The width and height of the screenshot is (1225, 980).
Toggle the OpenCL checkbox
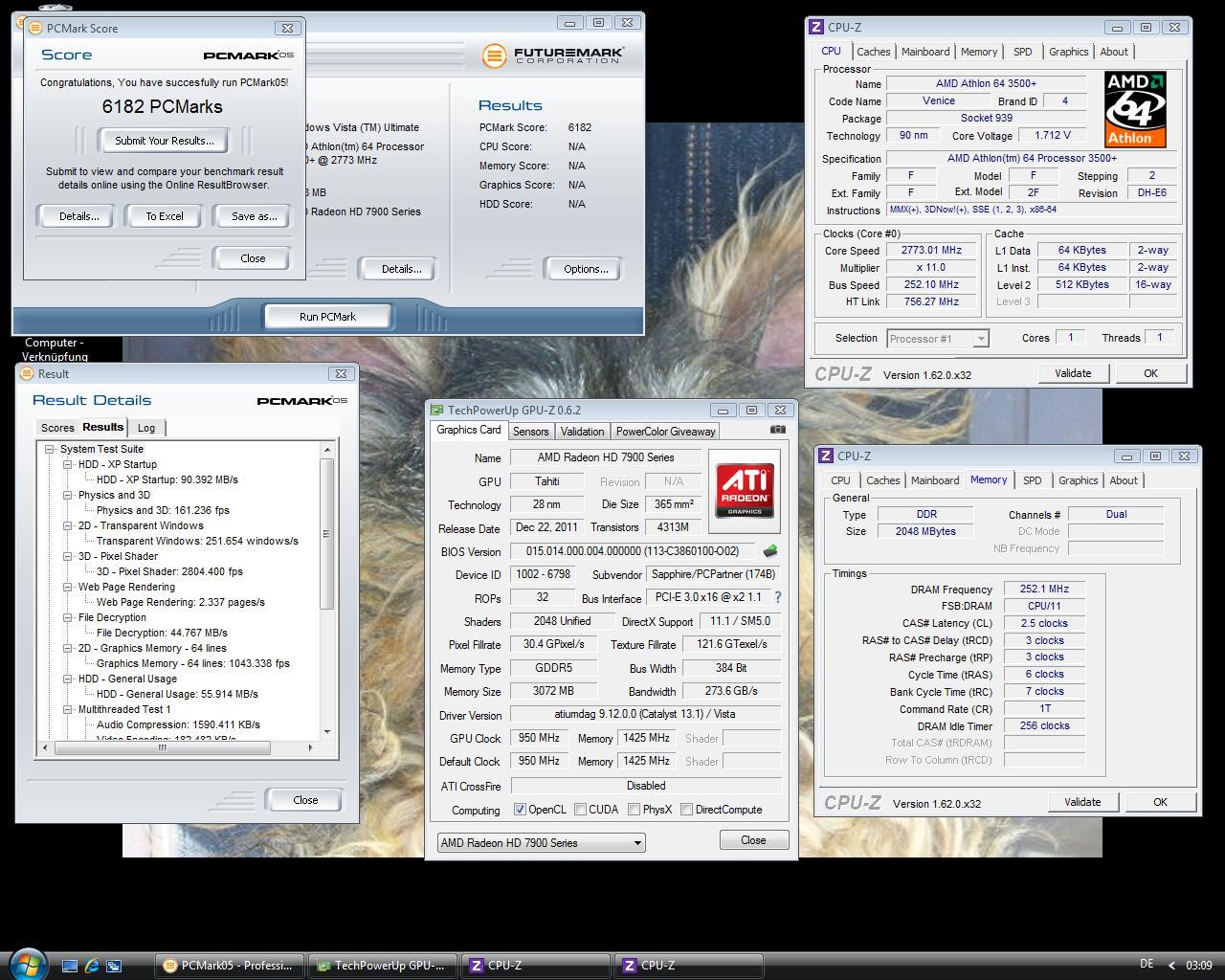tap(520, 810)
